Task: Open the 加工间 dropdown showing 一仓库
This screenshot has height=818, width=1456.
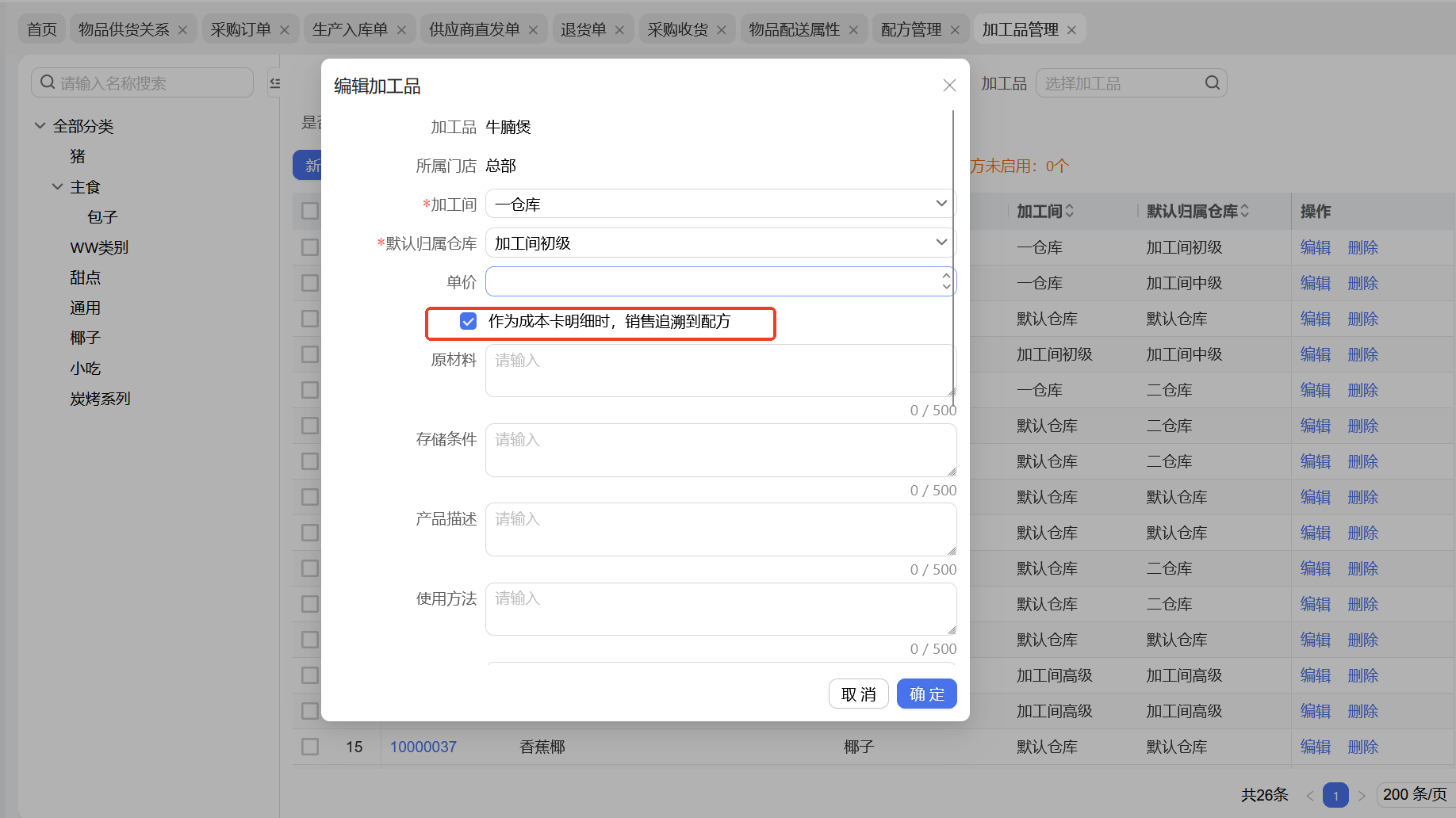Action: [x=721, y=204]
